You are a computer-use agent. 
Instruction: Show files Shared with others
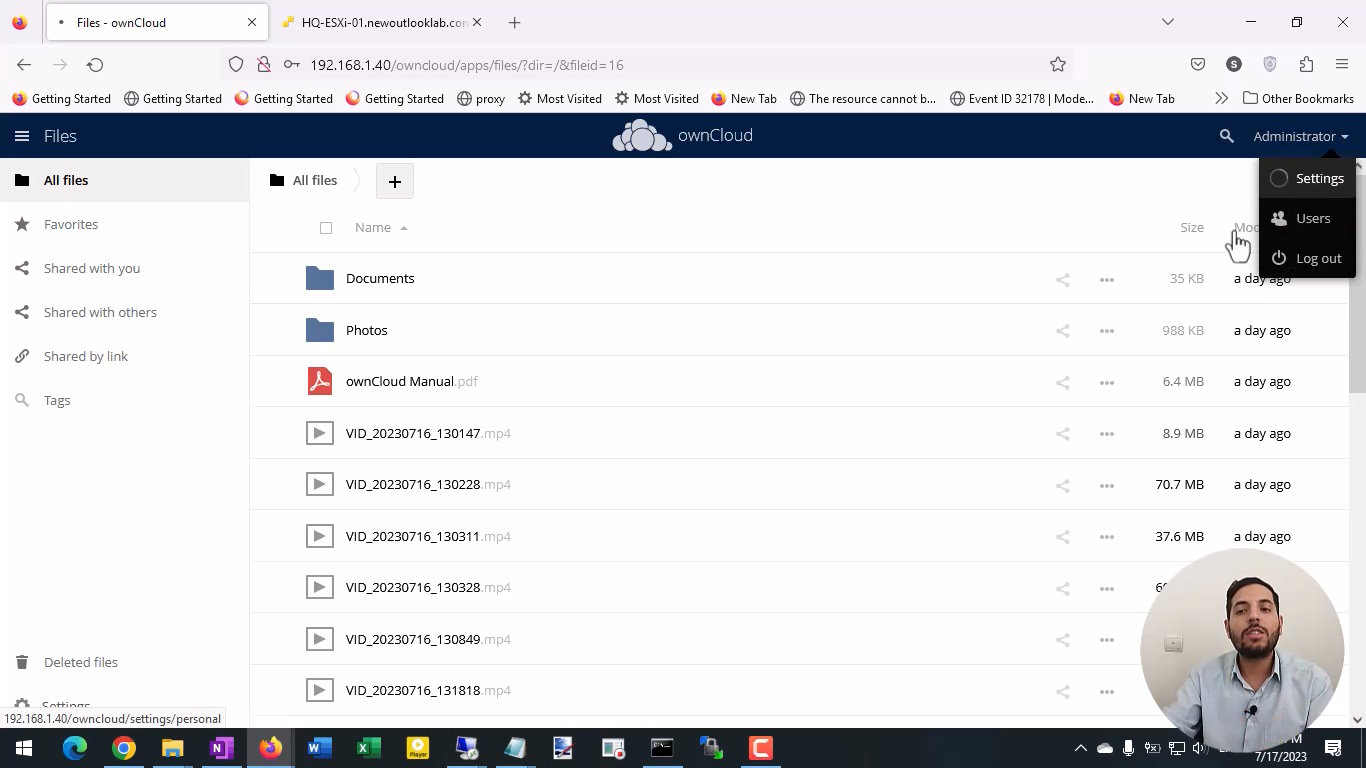pos(124,312)
